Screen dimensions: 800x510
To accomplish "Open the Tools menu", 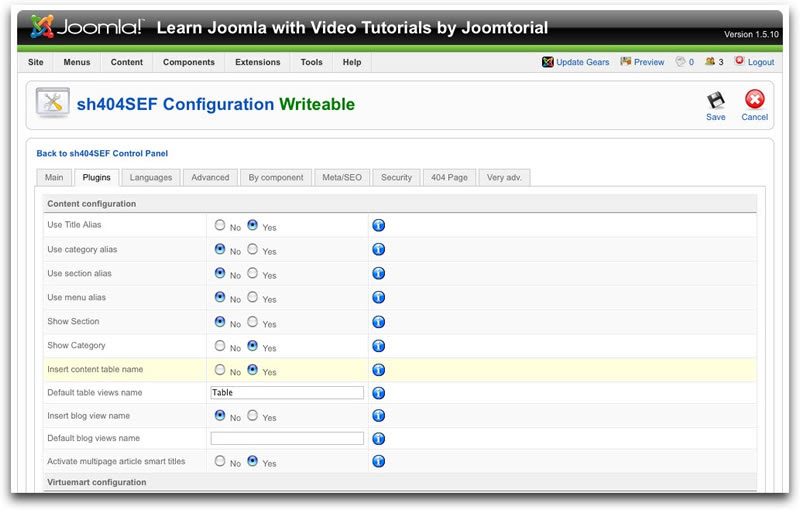I will [x=311, y=62].
